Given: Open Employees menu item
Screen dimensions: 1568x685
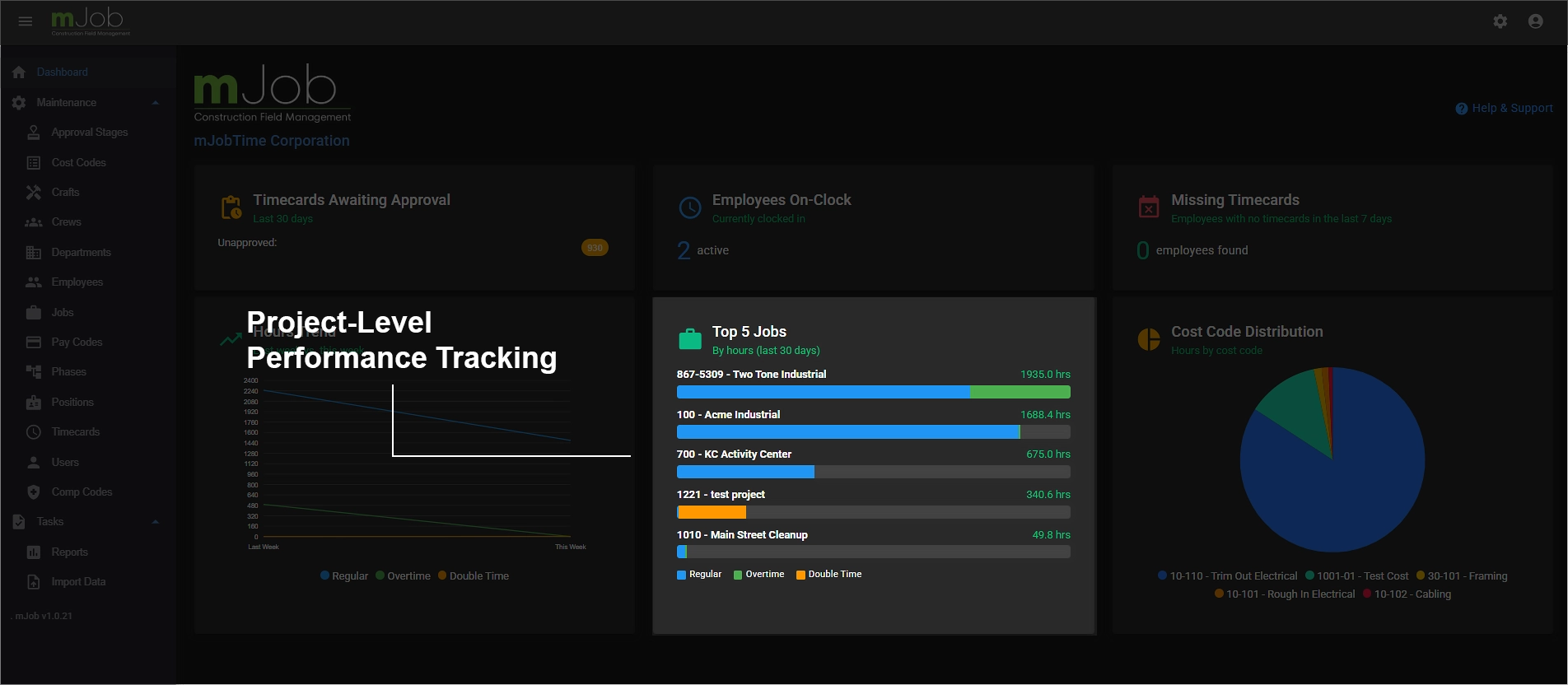Looking at the screenshot, I should point(77,282).
